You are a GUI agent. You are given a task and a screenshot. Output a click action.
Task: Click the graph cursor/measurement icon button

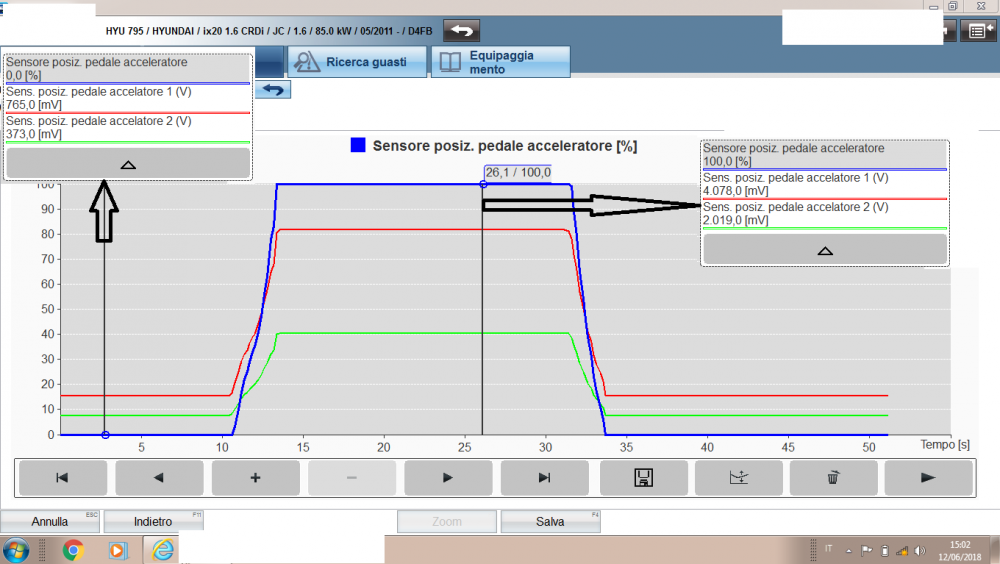737,478
